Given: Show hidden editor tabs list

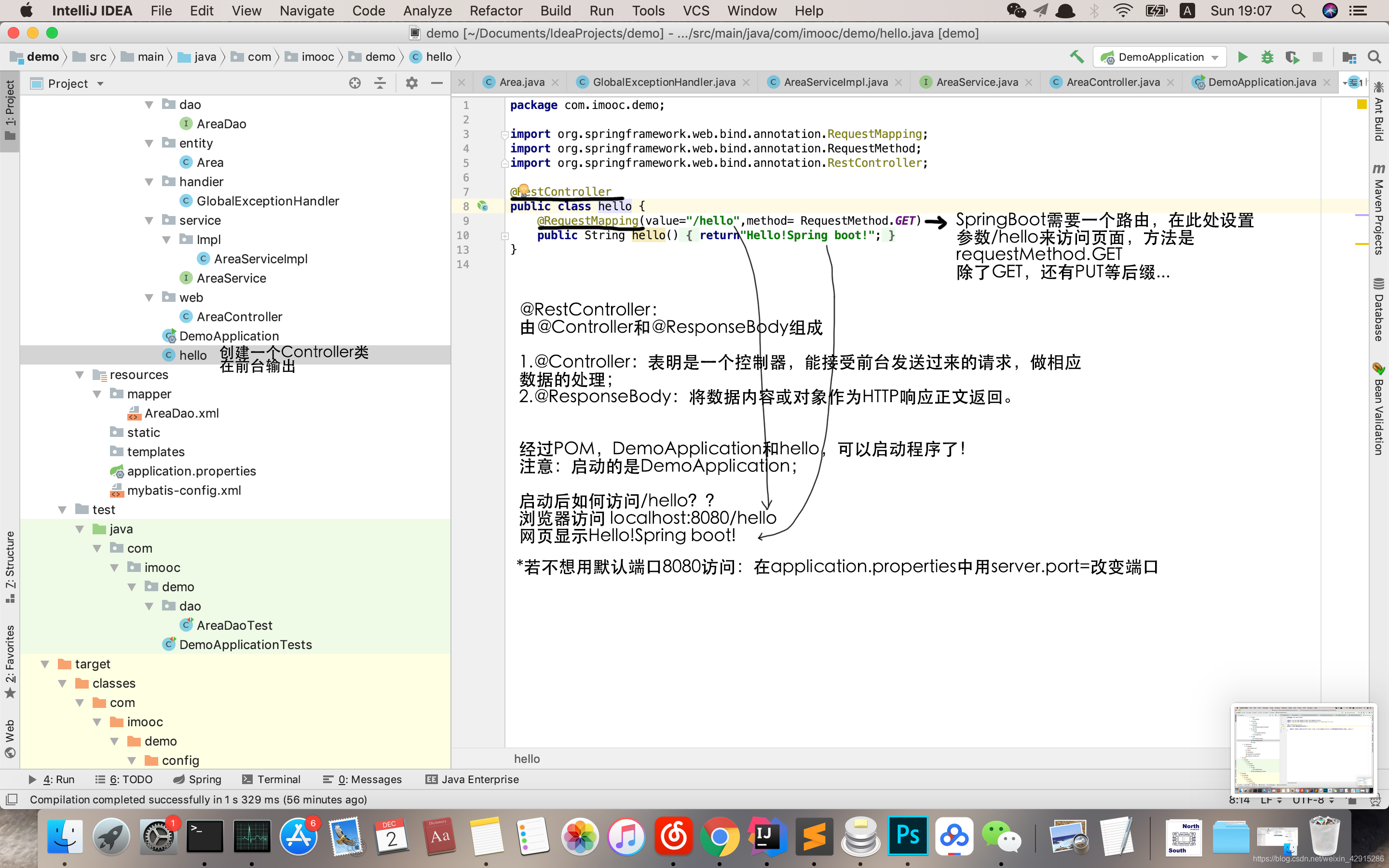Looking at the screenshot, I should tap(1354, 82).
